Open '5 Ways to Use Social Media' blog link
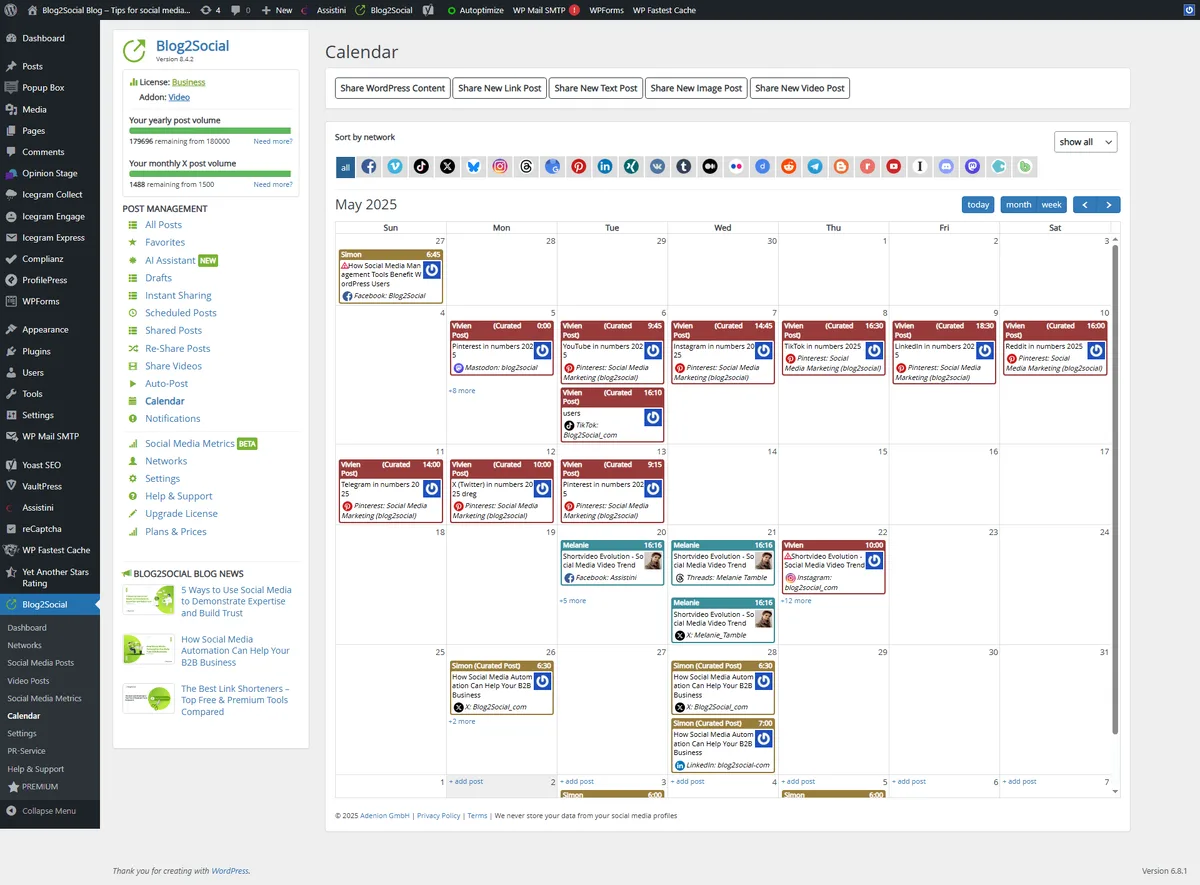Screen dimensions: 1200x885 pos(236,601)
